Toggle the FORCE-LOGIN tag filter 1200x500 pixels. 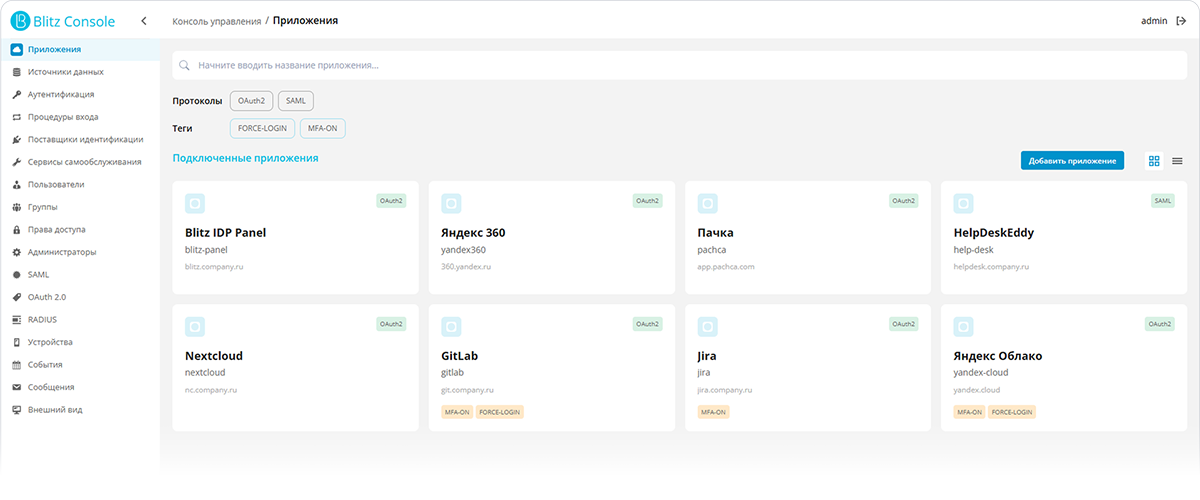coord(261,129)
